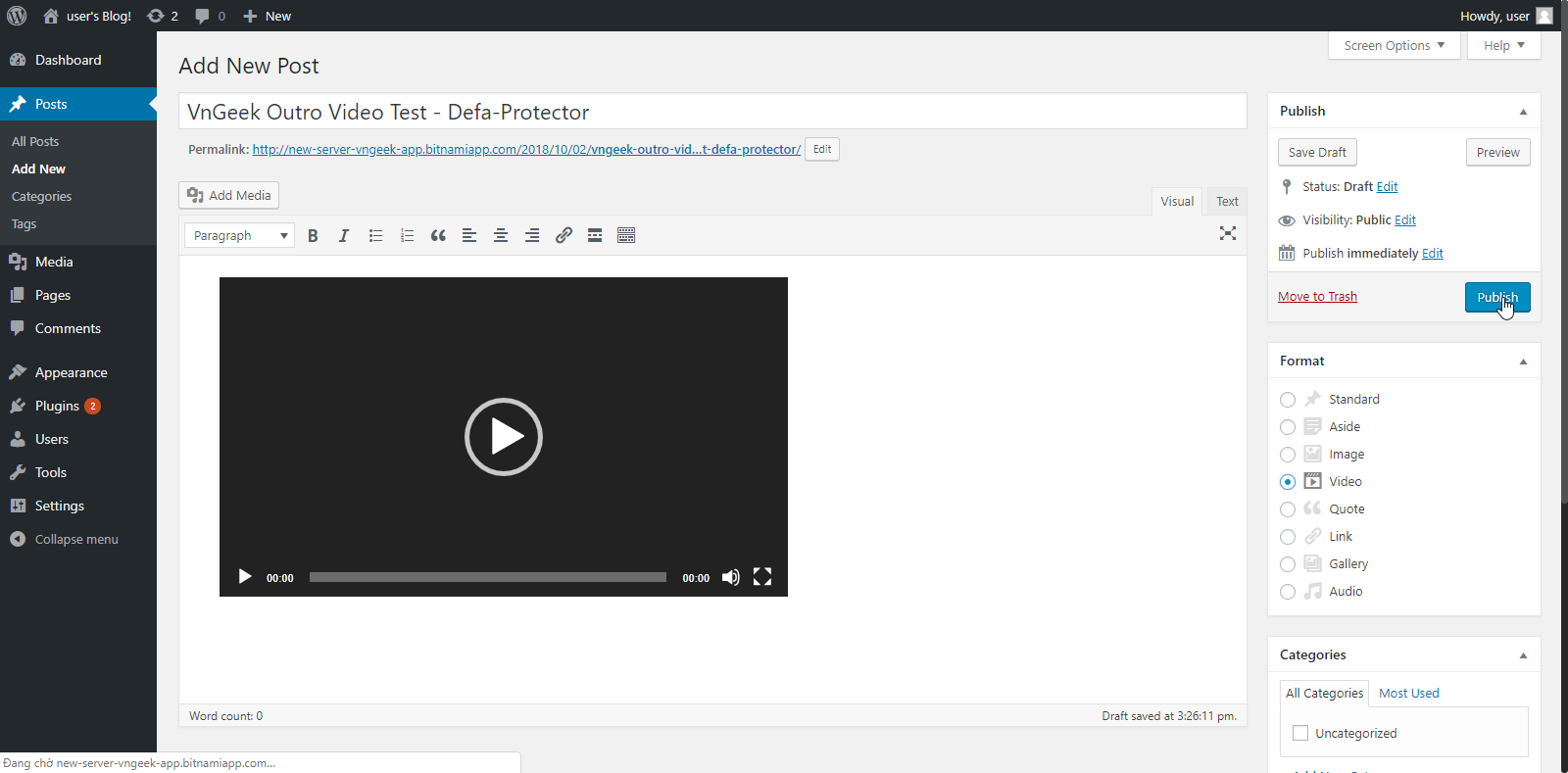Viewport: 1568px width, 773px height.
Task: Enable distraction-free writing mode
Action: point(1227,233)
